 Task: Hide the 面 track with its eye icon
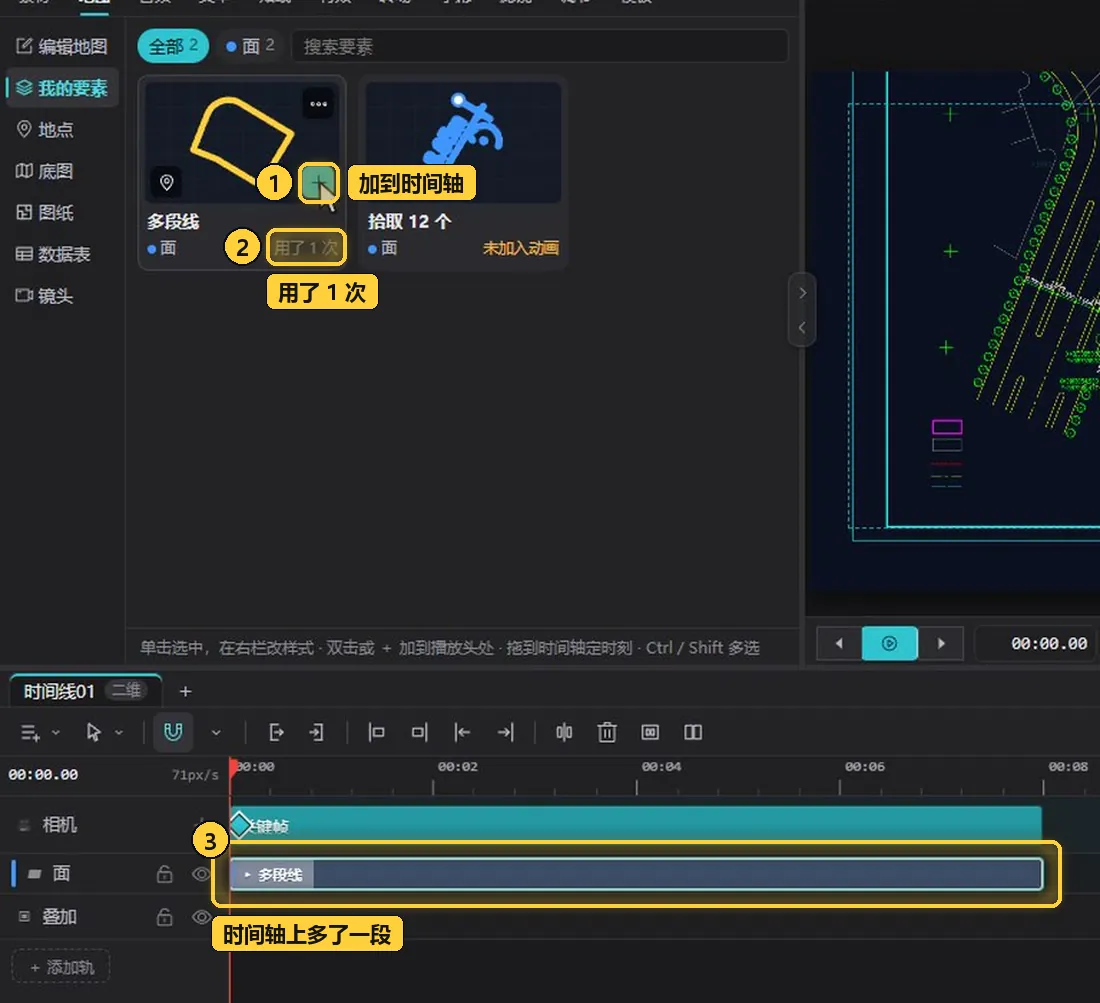coord(201,874)
